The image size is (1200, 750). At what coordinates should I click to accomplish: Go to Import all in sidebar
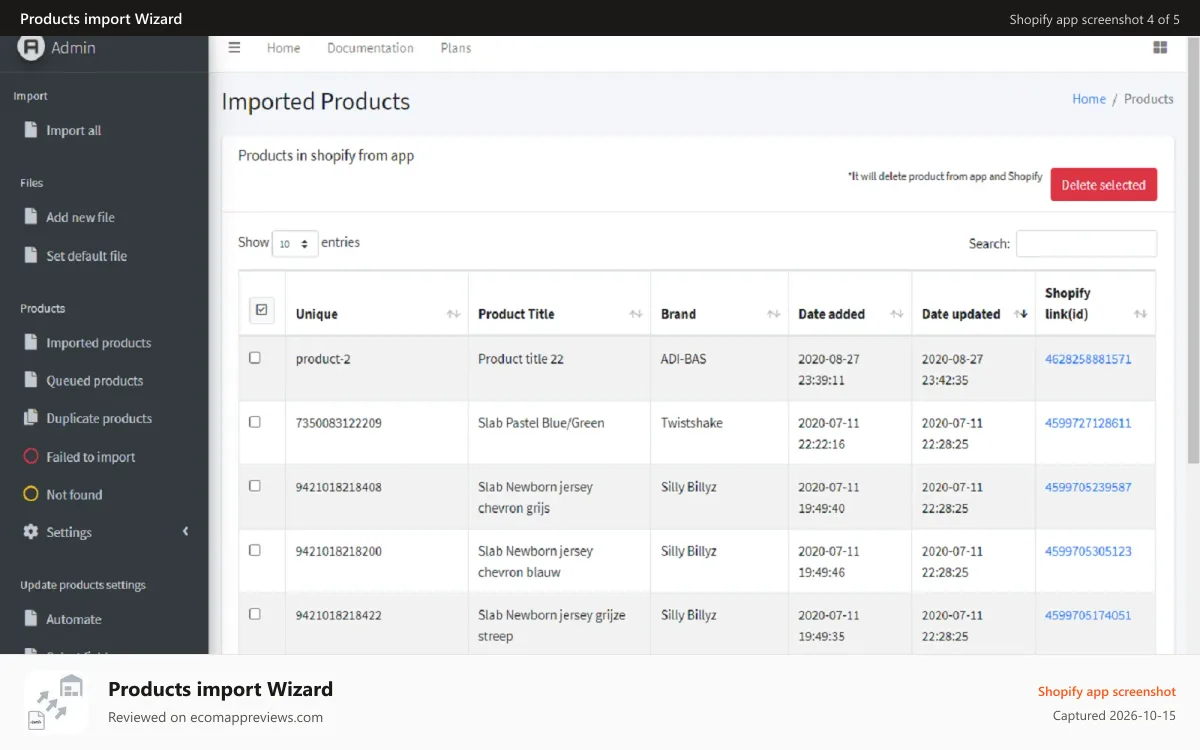point(73,130)
